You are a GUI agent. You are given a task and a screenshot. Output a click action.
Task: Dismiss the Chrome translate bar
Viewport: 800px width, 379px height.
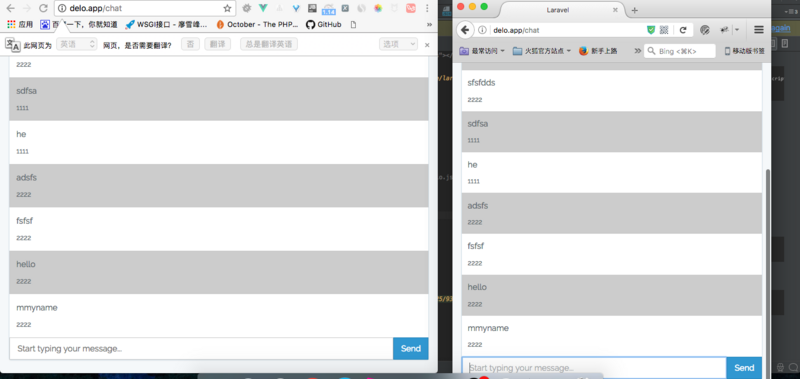(427, 45)
